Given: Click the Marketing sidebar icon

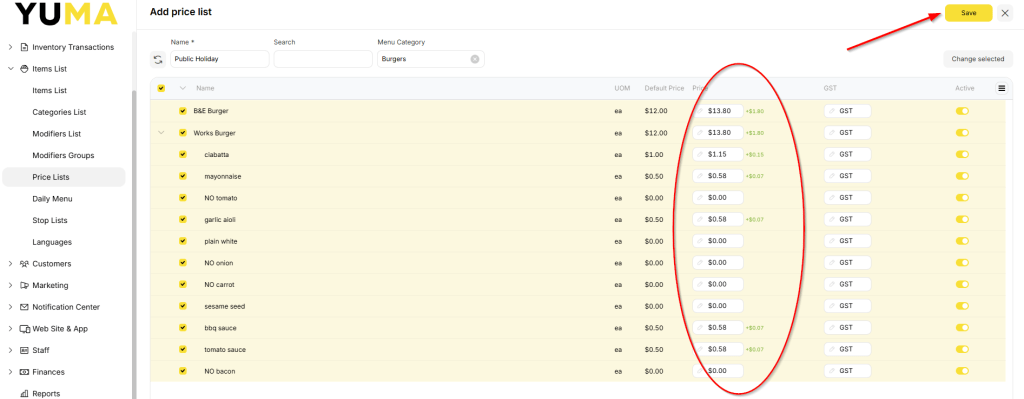Looking at the screenshot, I should pos(25,285).
